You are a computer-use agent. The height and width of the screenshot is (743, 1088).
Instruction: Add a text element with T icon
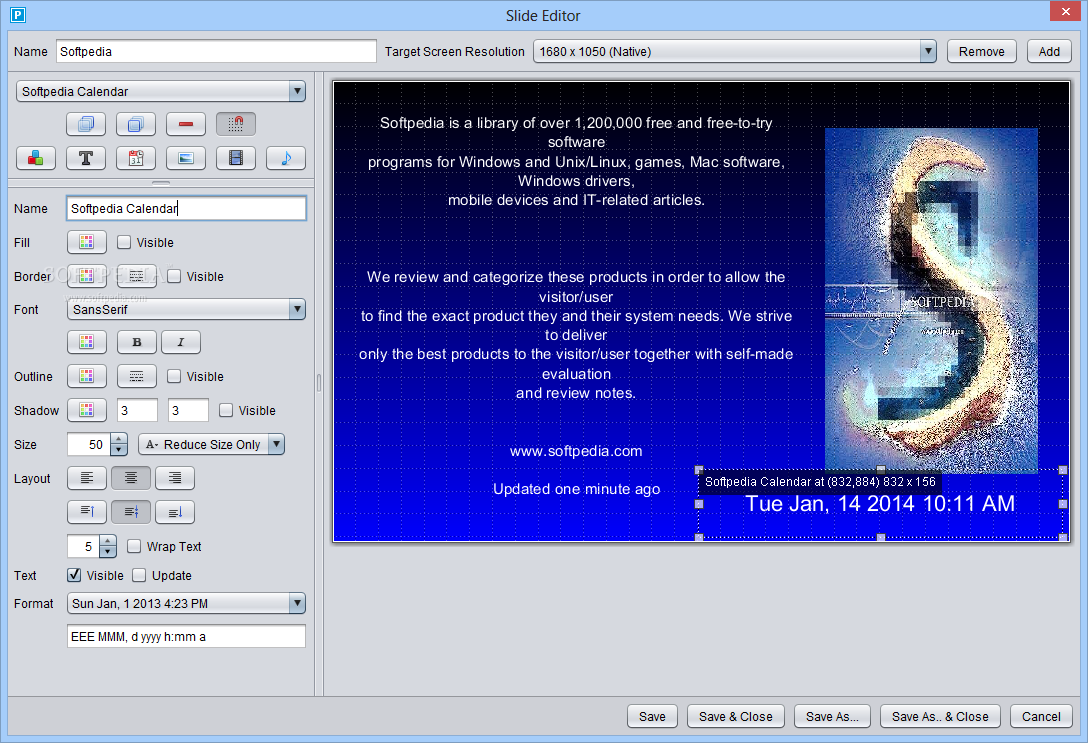(x=86, y=158)
